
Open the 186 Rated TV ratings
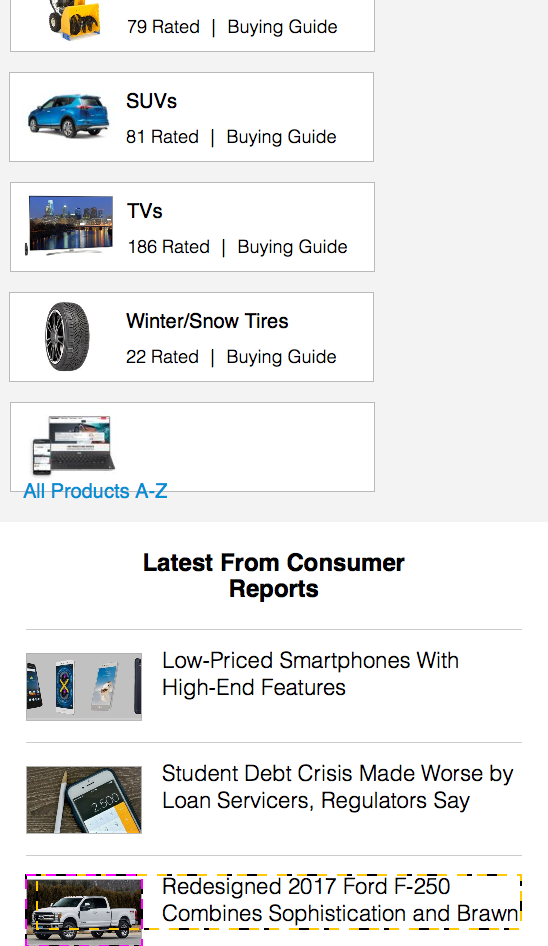(x=168, y=247)
